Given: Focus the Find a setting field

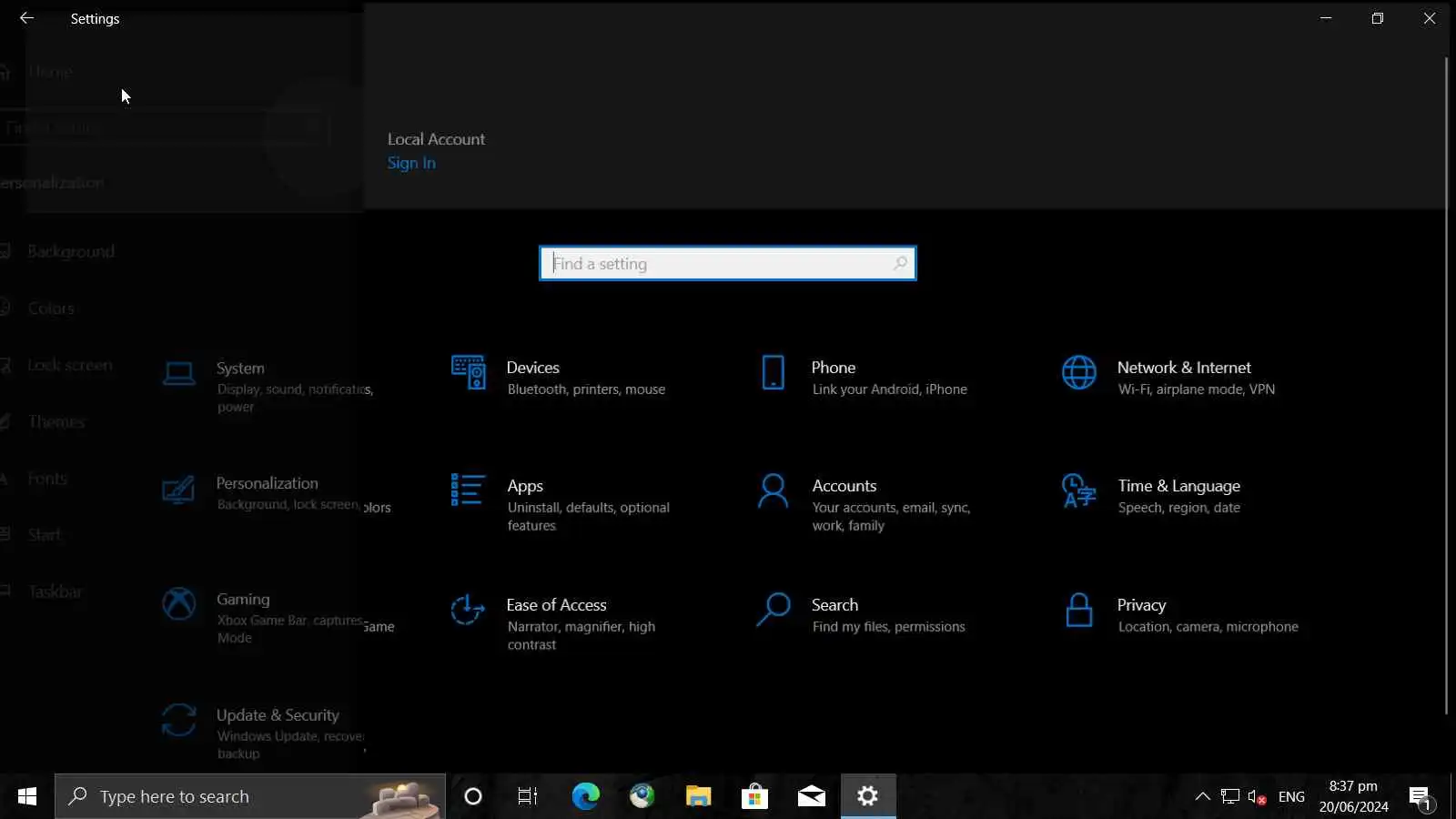Looking at the screenshot, I should (727, 263).
